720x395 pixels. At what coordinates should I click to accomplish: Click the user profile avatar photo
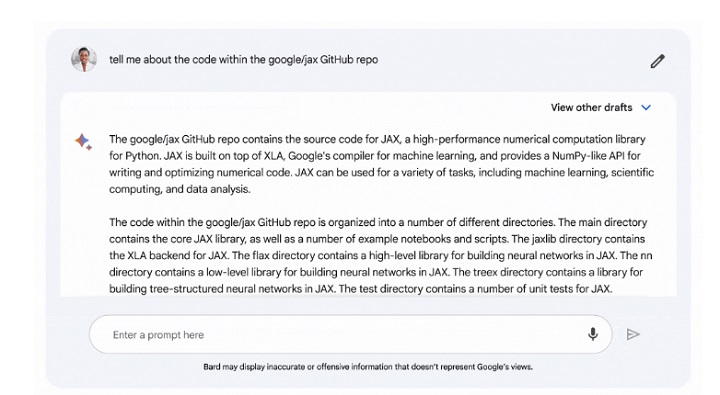point(84,59)
